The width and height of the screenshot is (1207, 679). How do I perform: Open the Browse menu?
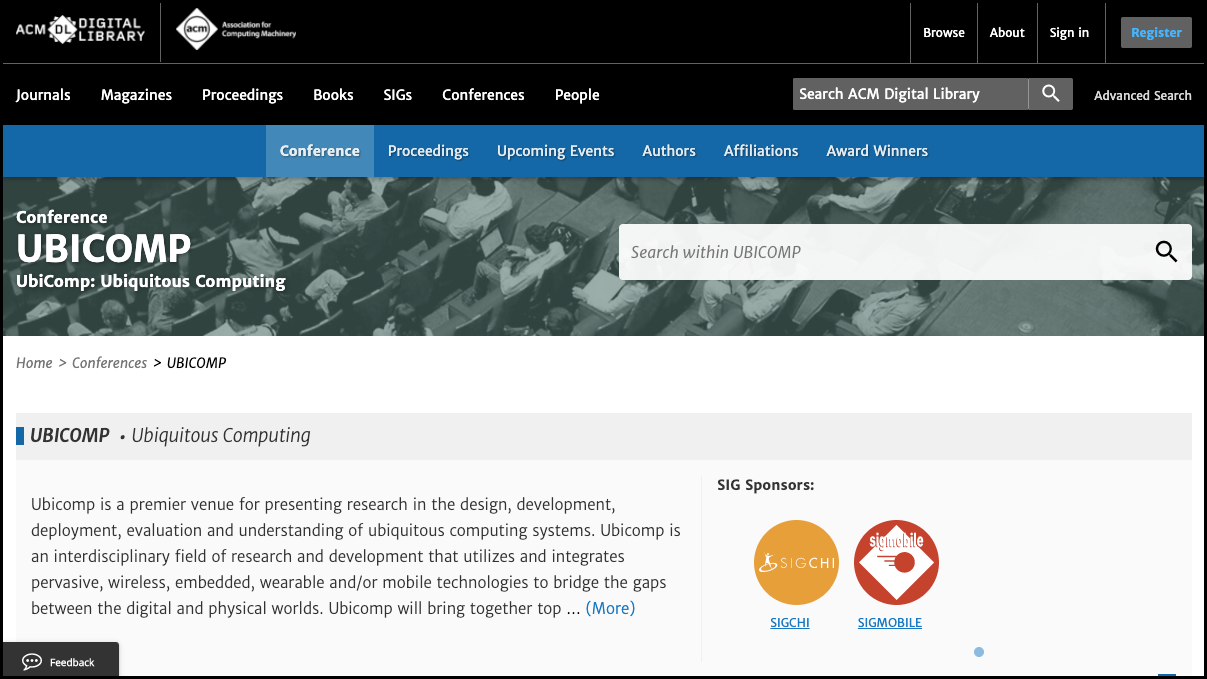944,33
